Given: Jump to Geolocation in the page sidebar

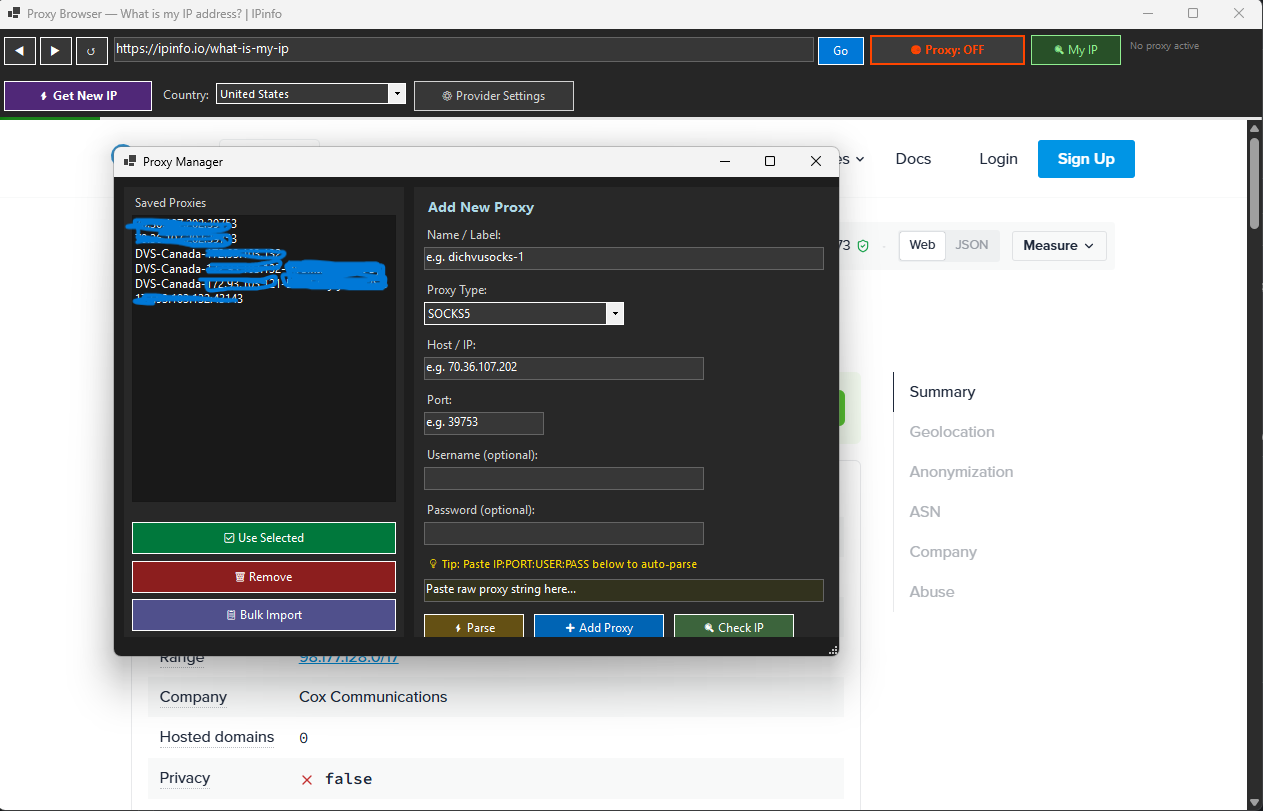Looking at the screenshot, I should [952, 432].
